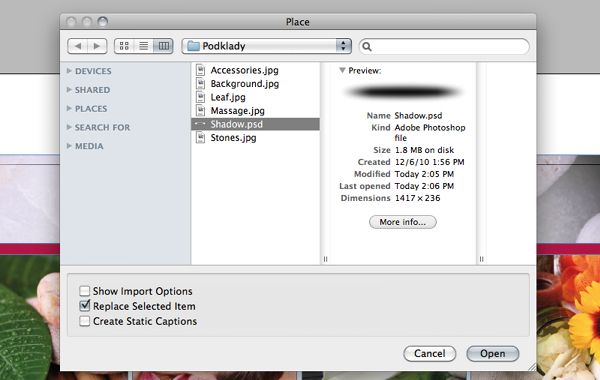The image size is (600, 380).
Task: Click the Stones.jpg file icon
Action: (200, 137)
